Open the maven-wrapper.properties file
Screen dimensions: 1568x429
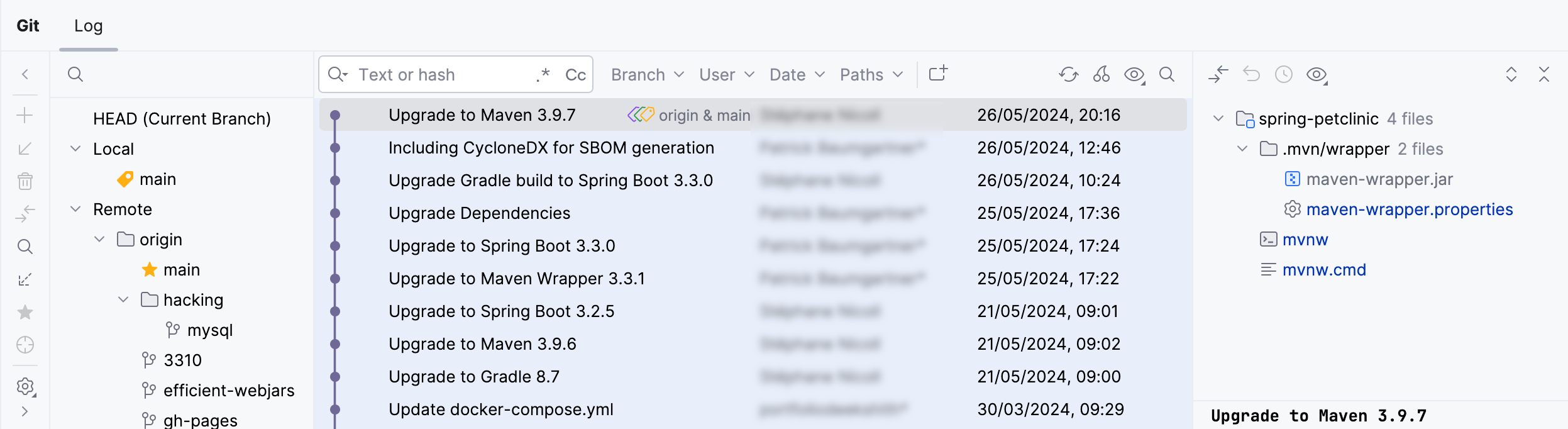coord(1409,209)
